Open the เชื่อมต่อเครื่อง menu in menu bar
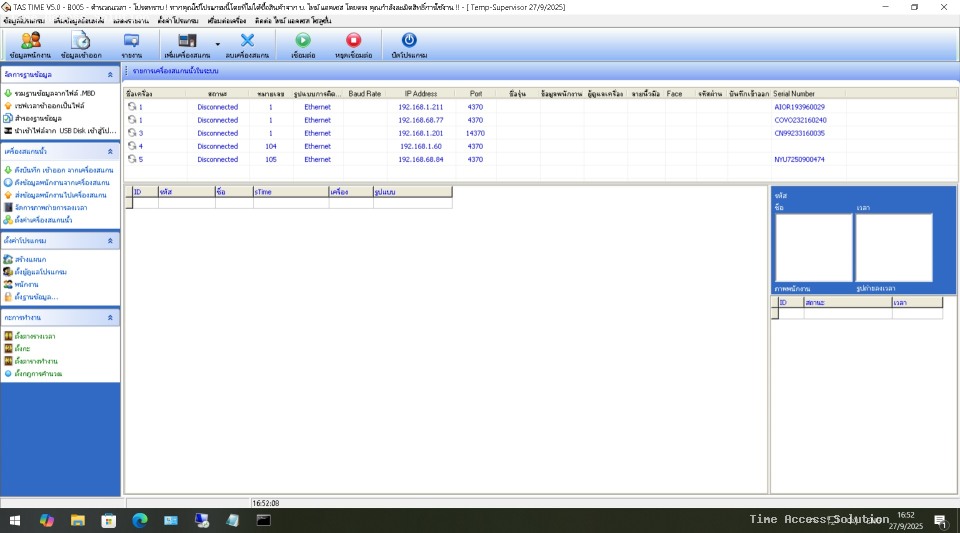Screen dimensions: 960x533 [x=226, y=20]
